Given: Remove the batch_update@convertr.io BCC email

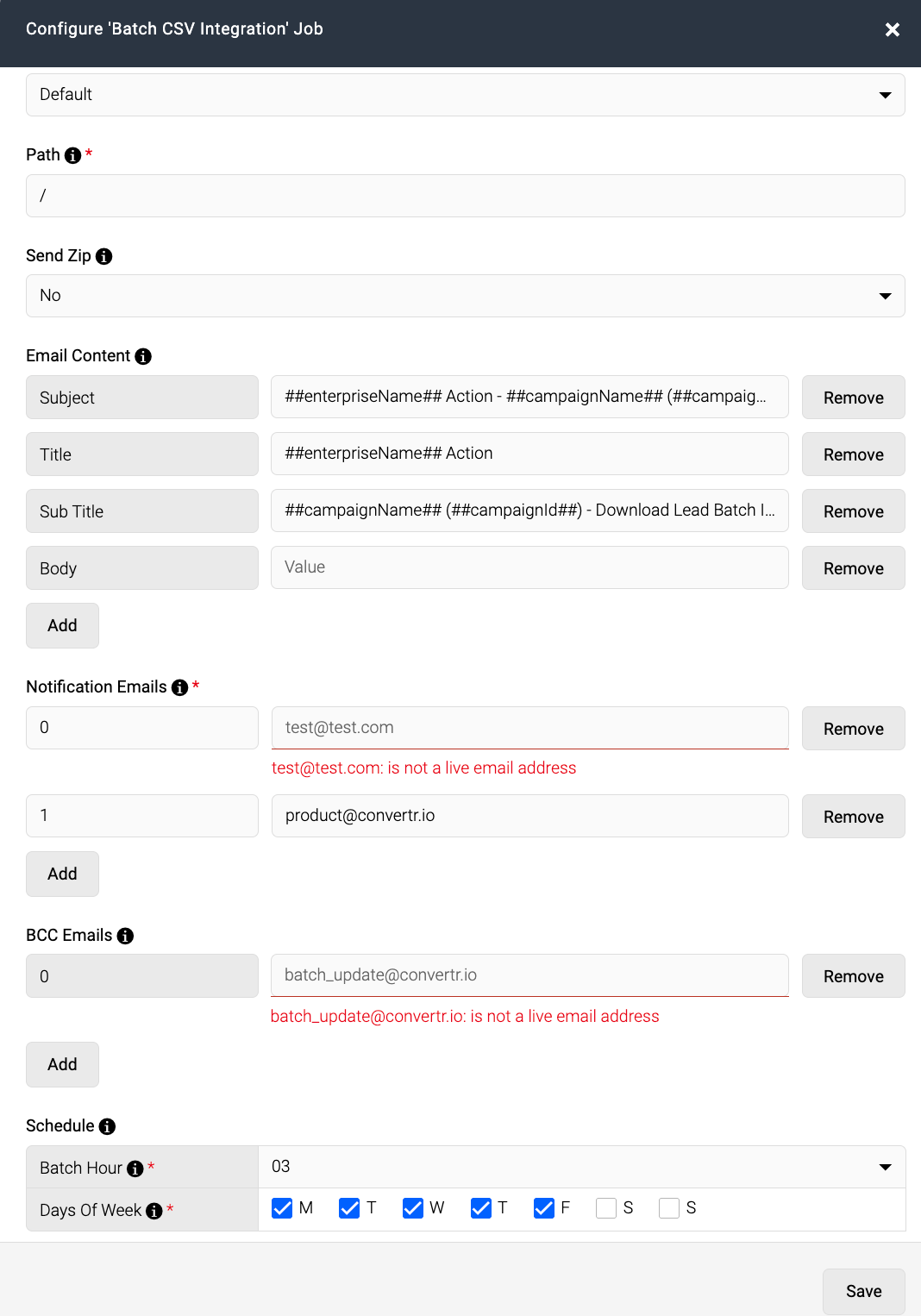Looking at the screenshot, I should click(x=854, y=976).
